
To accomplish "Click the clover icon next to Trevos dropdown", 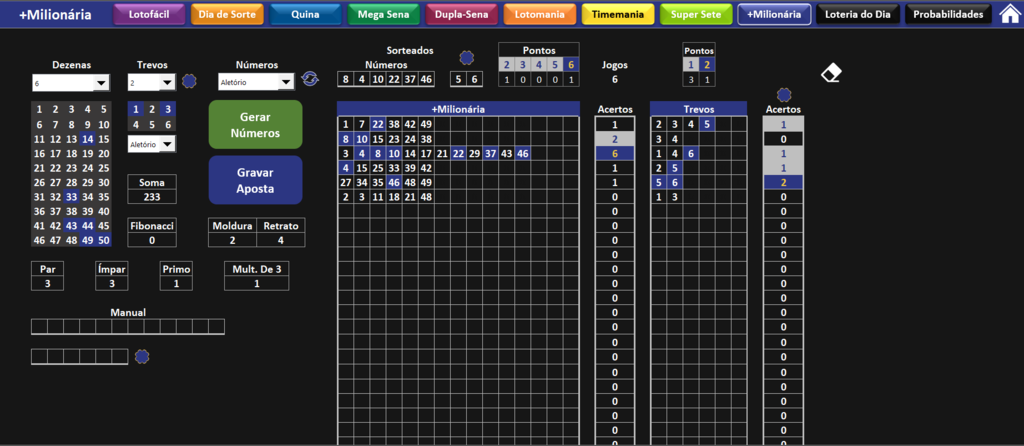I will pos(189,81).
